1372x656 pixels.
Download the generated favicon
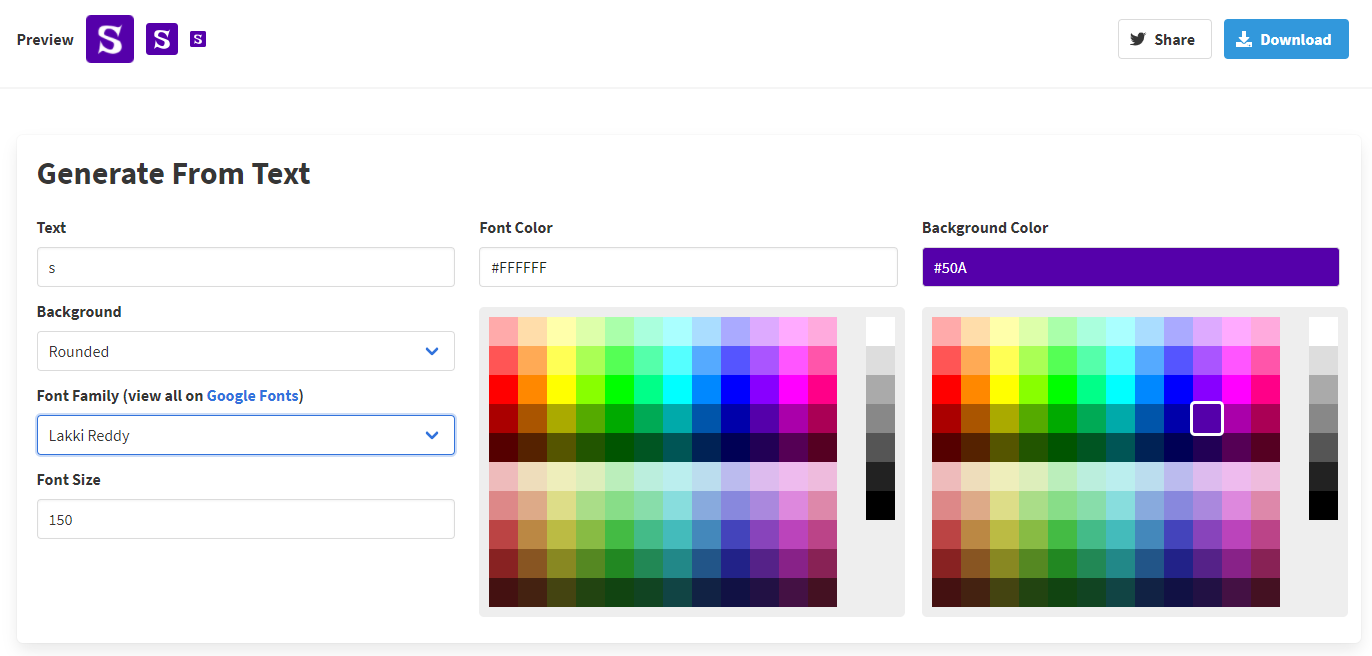point(1286,39)
